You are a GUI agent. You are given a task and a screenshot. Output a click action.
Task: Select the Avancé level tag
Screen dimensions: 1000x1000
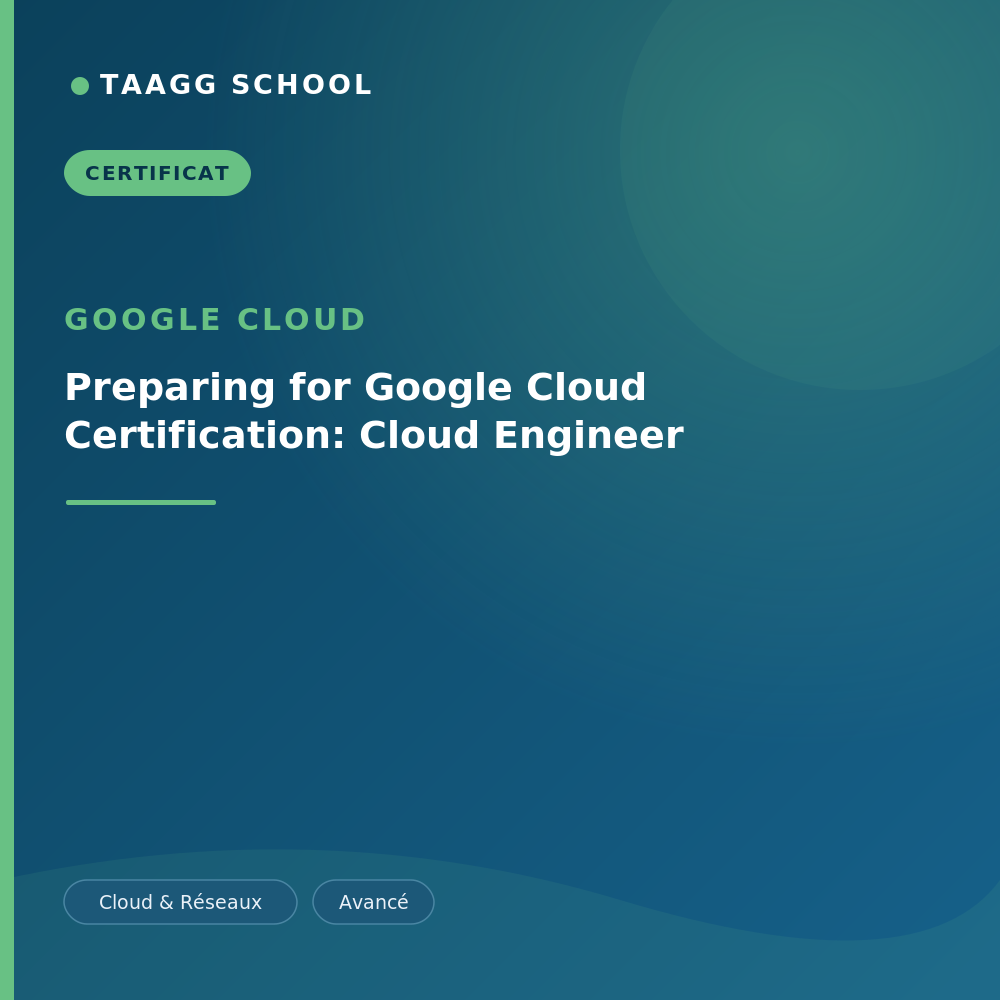tap(373, 902)
